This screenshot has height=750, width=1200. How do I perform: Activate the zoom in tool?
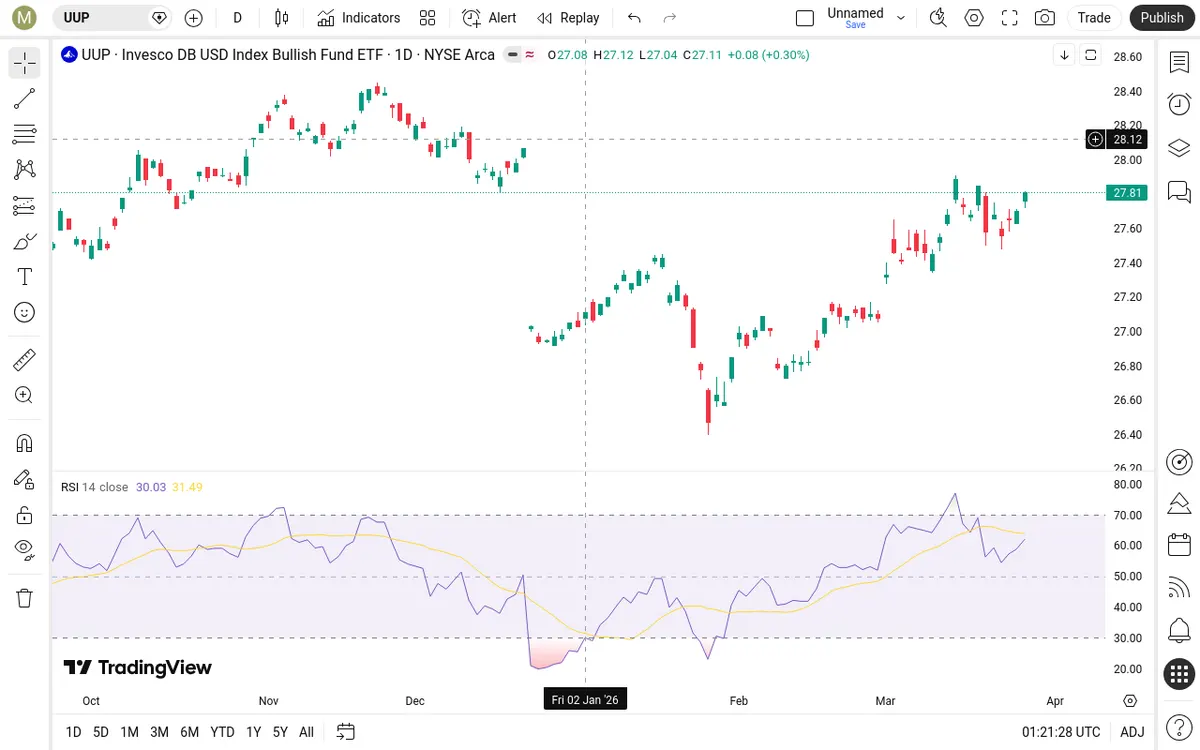(x=25, y=395)
